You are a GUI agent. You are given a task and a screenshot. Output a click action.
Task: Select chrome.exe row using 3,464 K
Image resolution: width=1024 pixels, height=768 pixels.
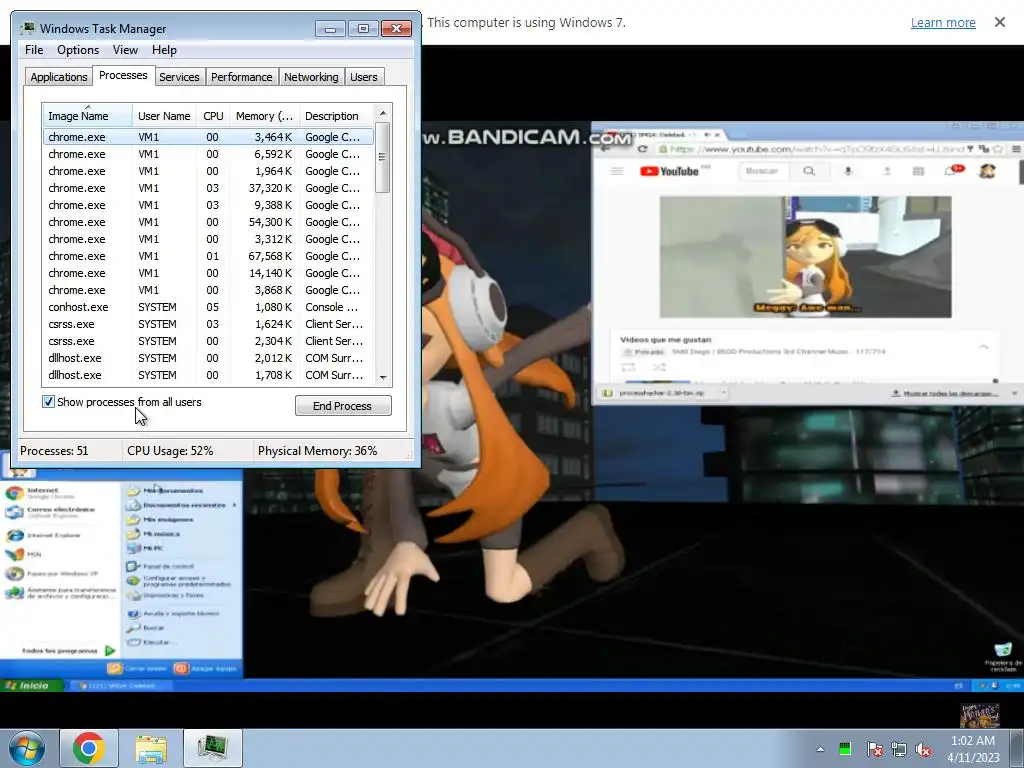(x=208, y=137)
